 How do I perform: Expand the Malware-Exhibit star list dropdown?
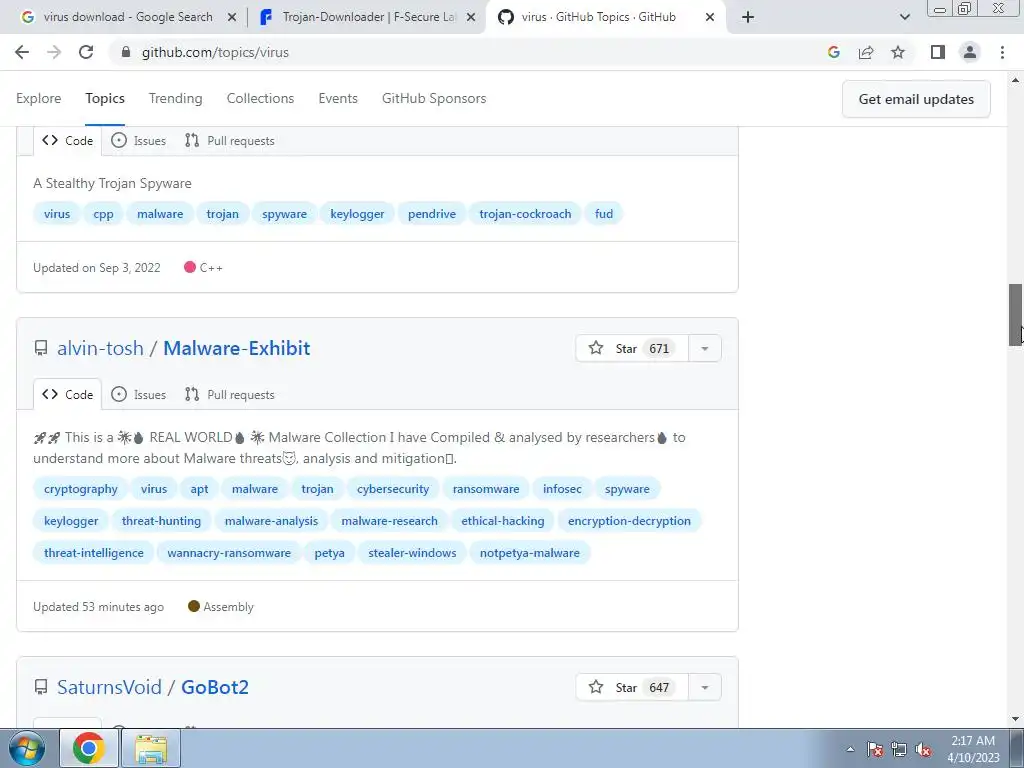point(705,348)
